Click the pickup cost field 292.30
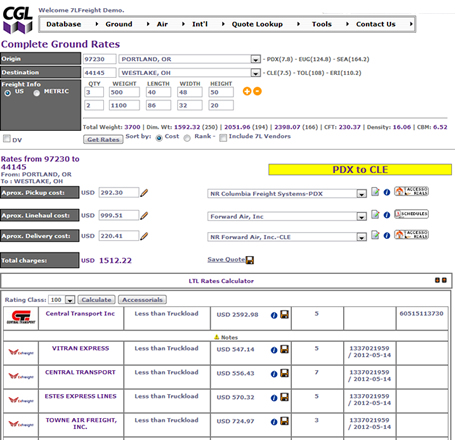The width and height of the screenshot is (455, 440). pyautogui.click(x=119, y=193)
